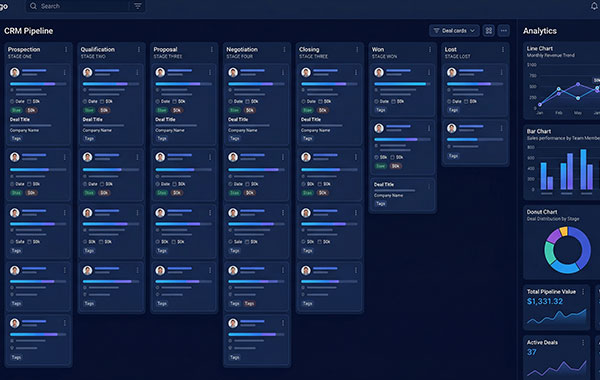Click progress bar on second Lost card
The width and height of the screenshot is (600, 380).
pyautogui.click(x=475, y=140)
